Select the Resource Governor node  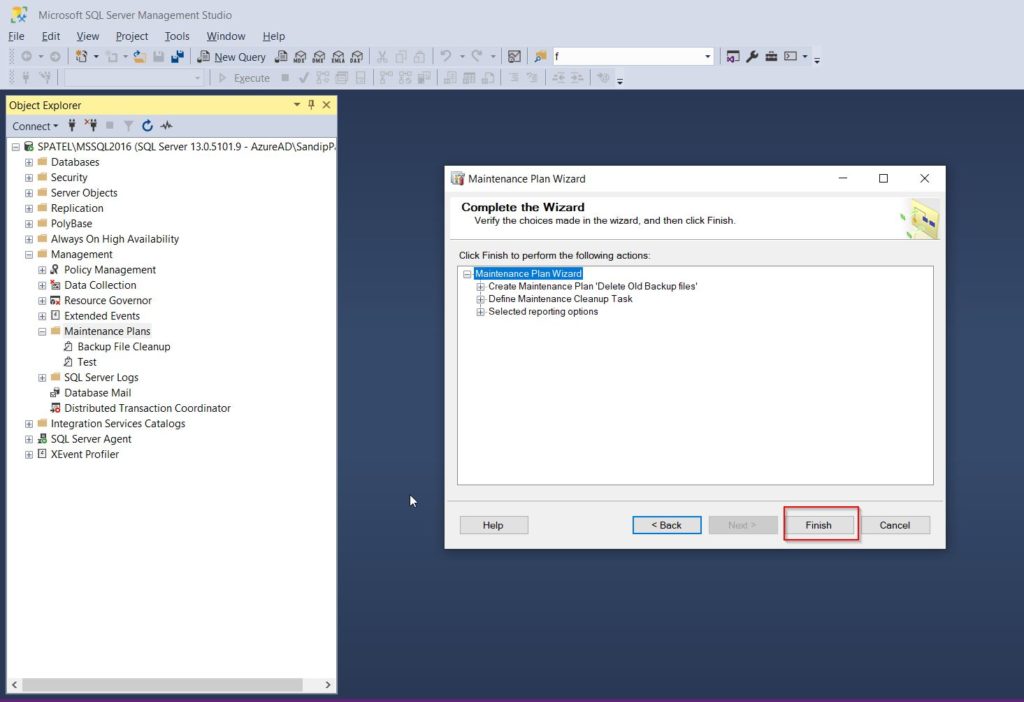(x=108, y=300)
